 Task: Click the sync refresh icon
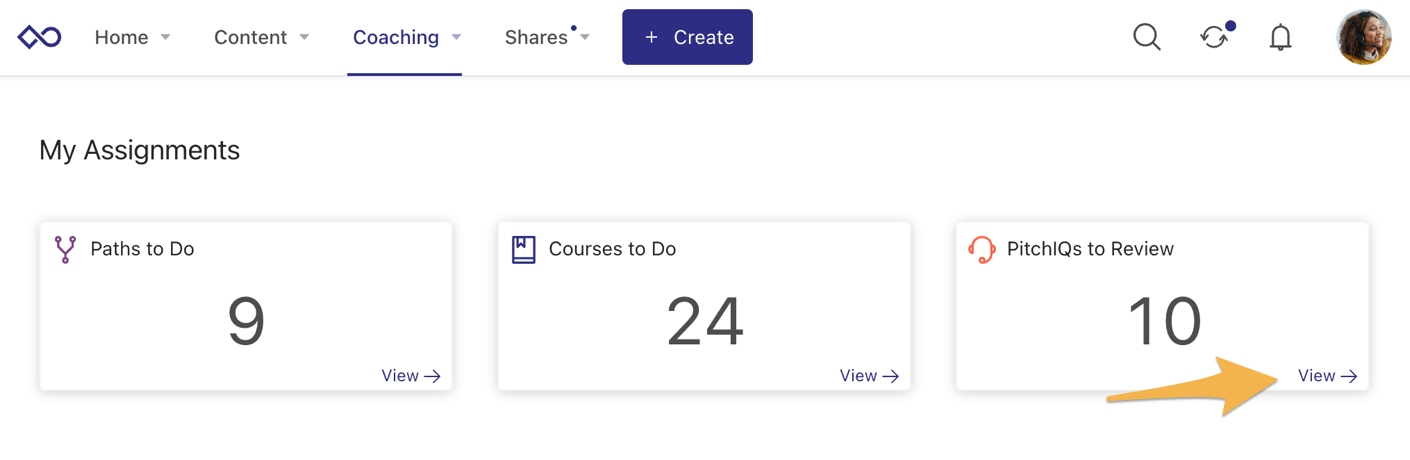pyautogui.click(x=1214, y=37)
